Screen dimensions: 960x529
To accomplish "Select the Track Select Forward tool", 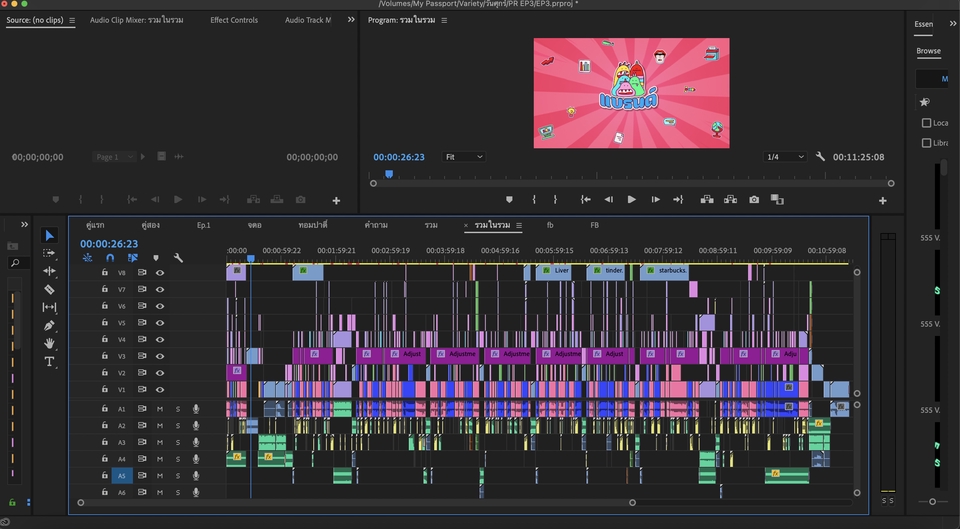I will pos(49,253).
